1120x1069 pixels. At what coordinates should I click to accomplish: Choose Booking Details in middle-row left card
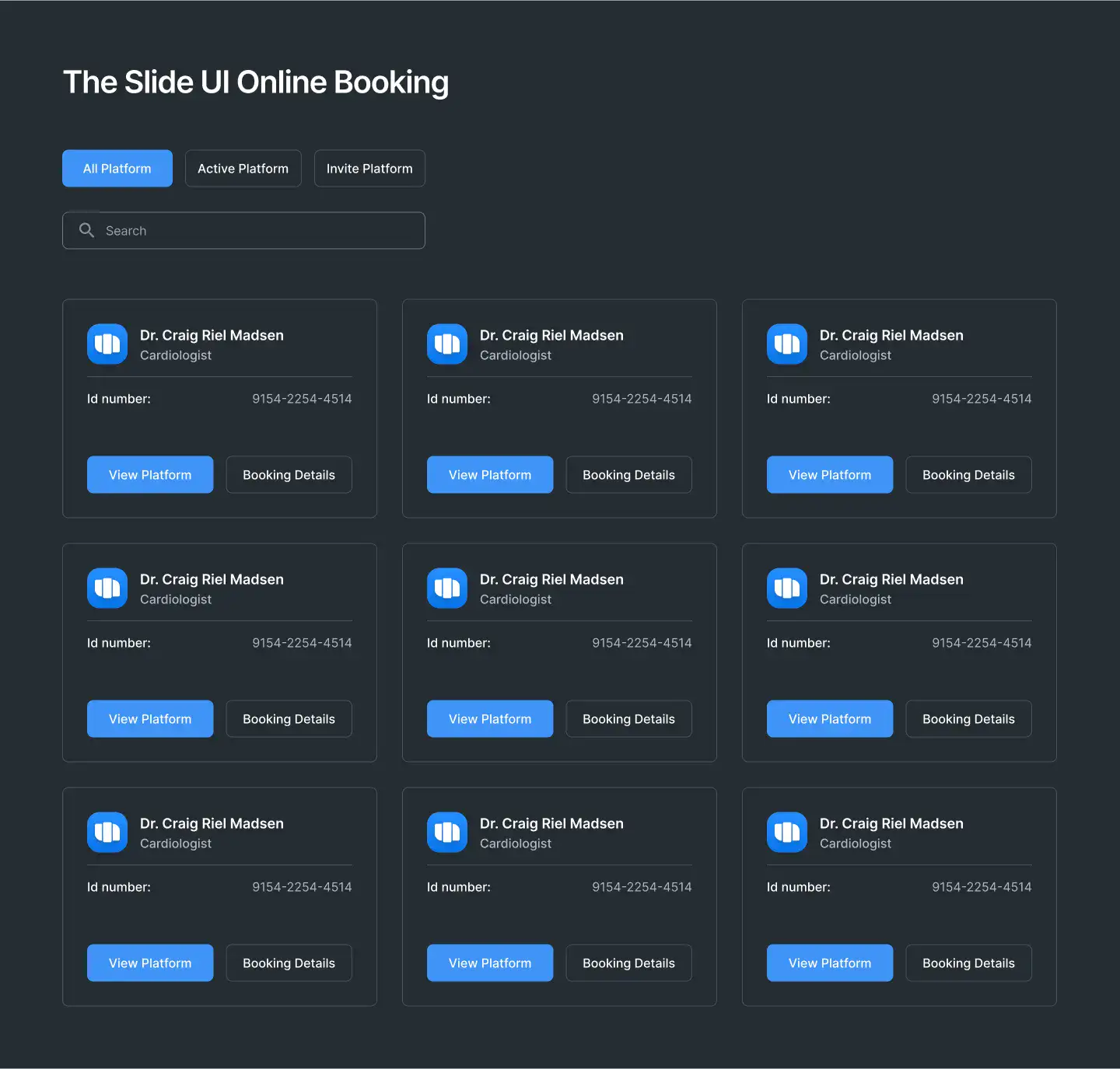click(x=289, y=718)
